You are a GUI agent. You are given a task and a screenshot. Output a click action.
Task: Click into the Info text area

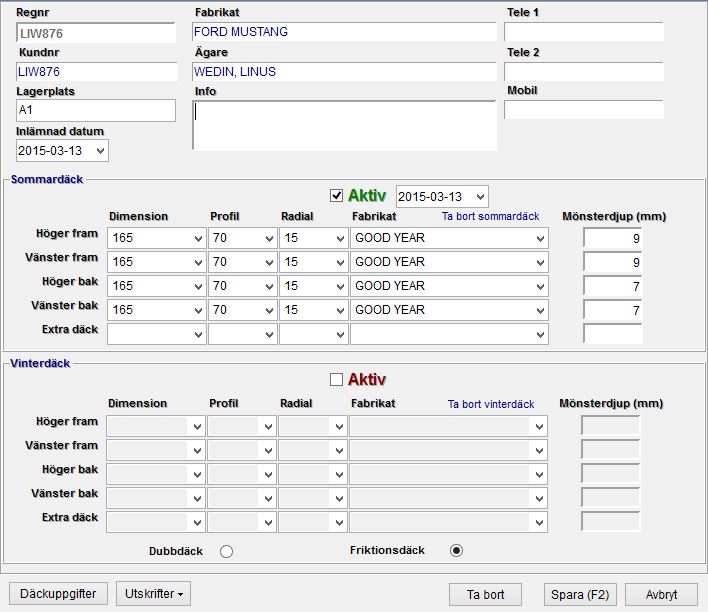(344, 126)
